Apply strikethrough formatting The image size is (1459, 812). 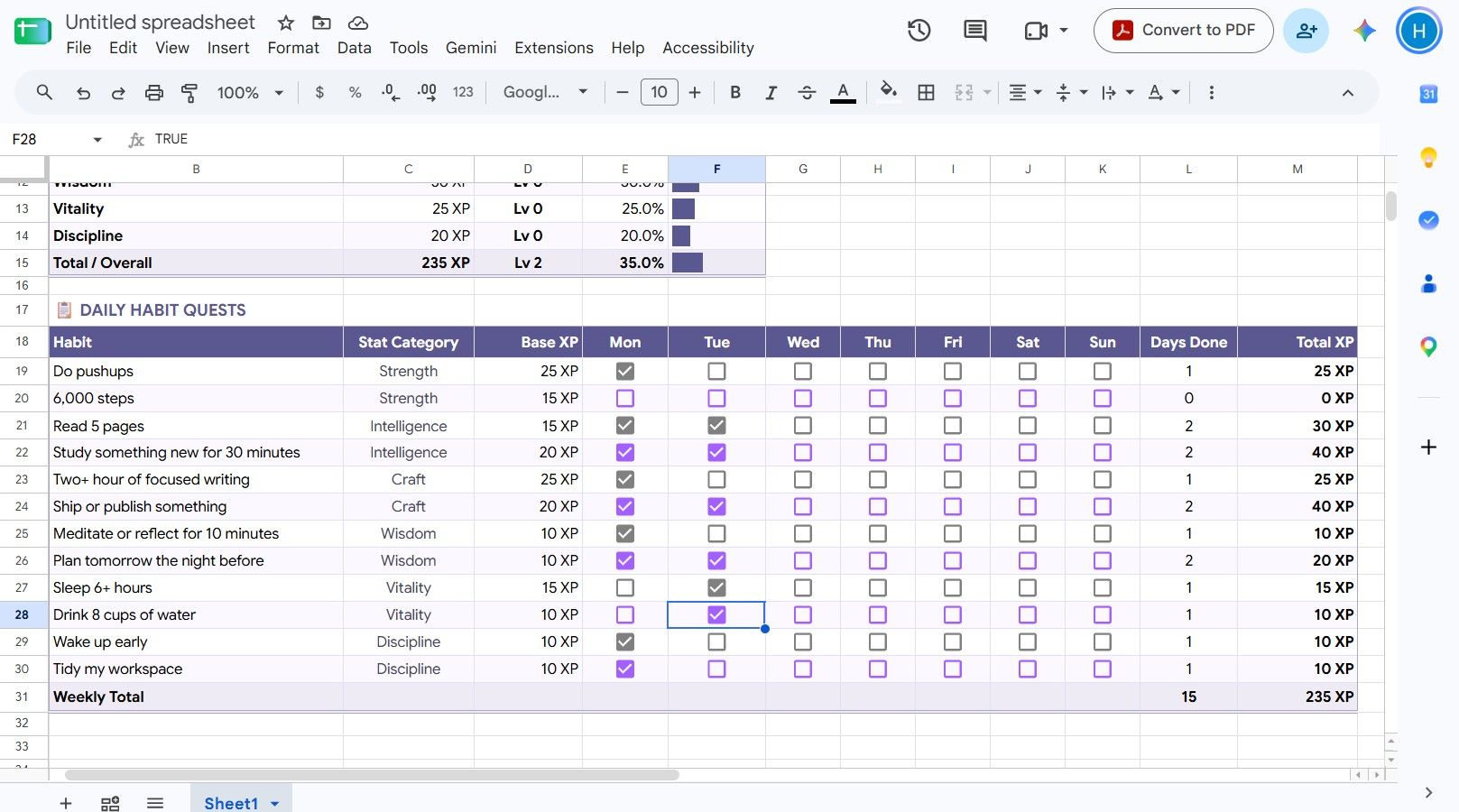point(807,92)
